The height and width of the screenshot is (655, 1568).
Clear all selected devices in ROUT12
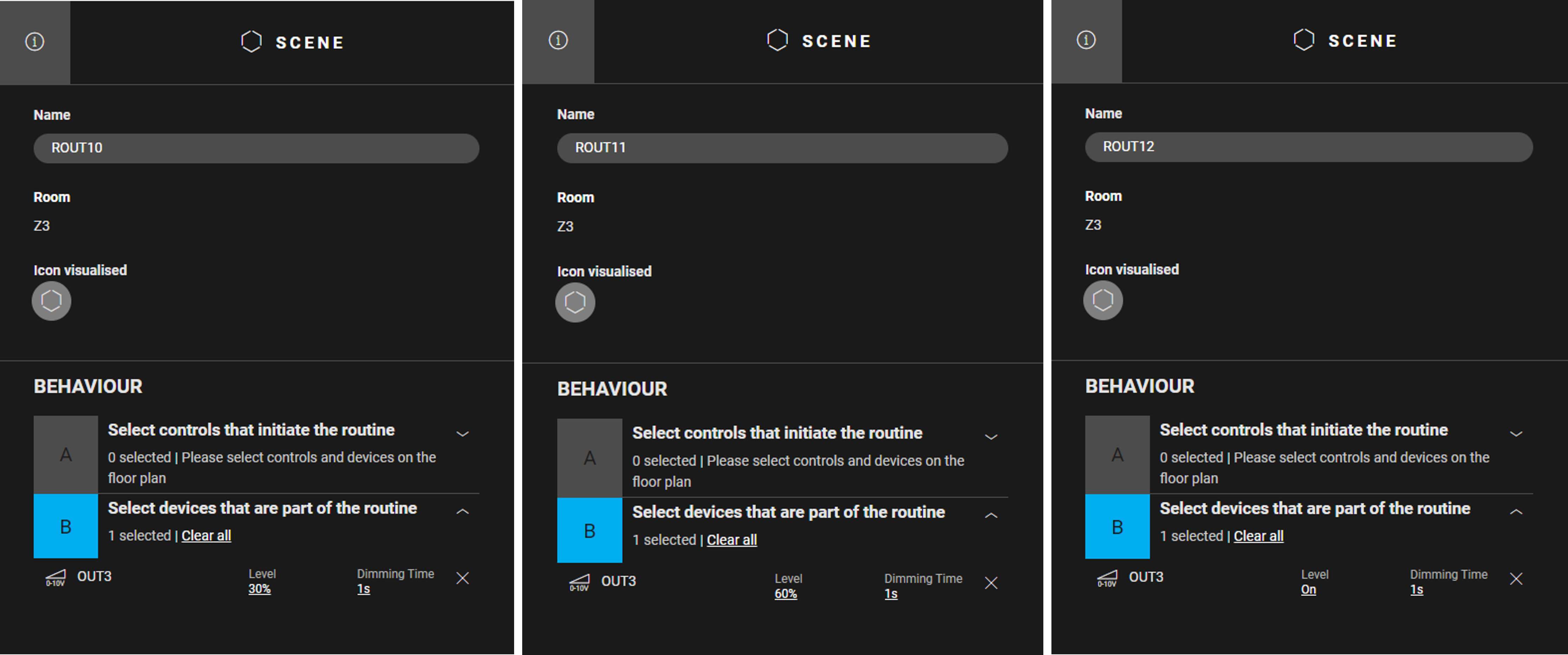(x=1258, y=536)
